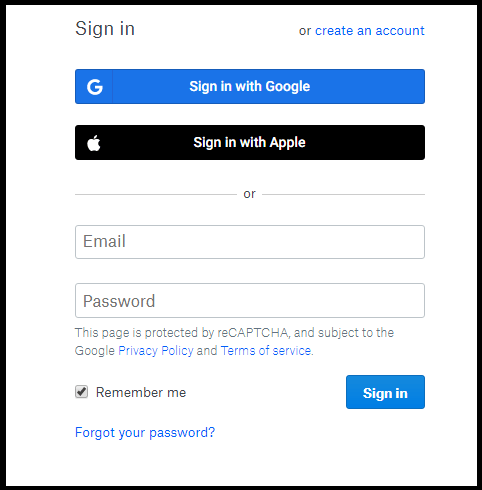The height and width of the screenshot is (490, 482).
Task: Uncheck the Remember me checkbox
Action: pyautogui.click(x=81, y=392)
